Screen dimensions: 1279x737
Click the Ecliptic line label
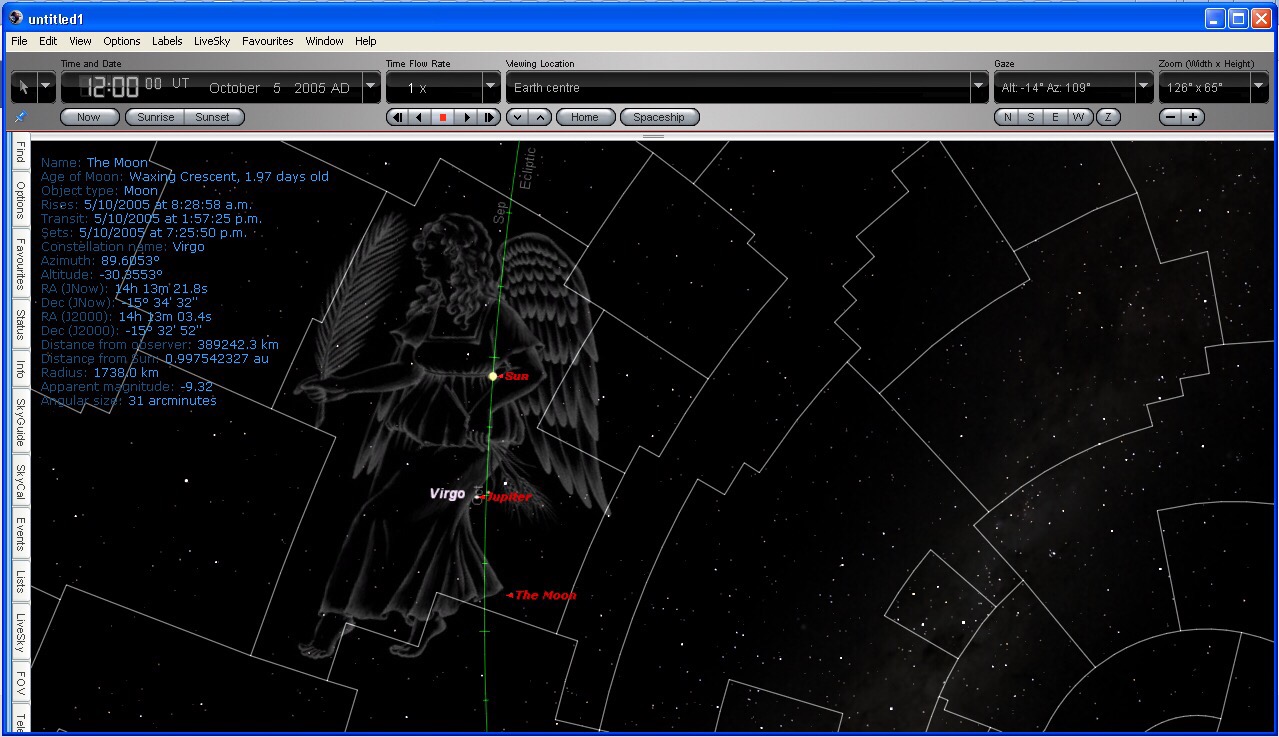tap(530, 167)
